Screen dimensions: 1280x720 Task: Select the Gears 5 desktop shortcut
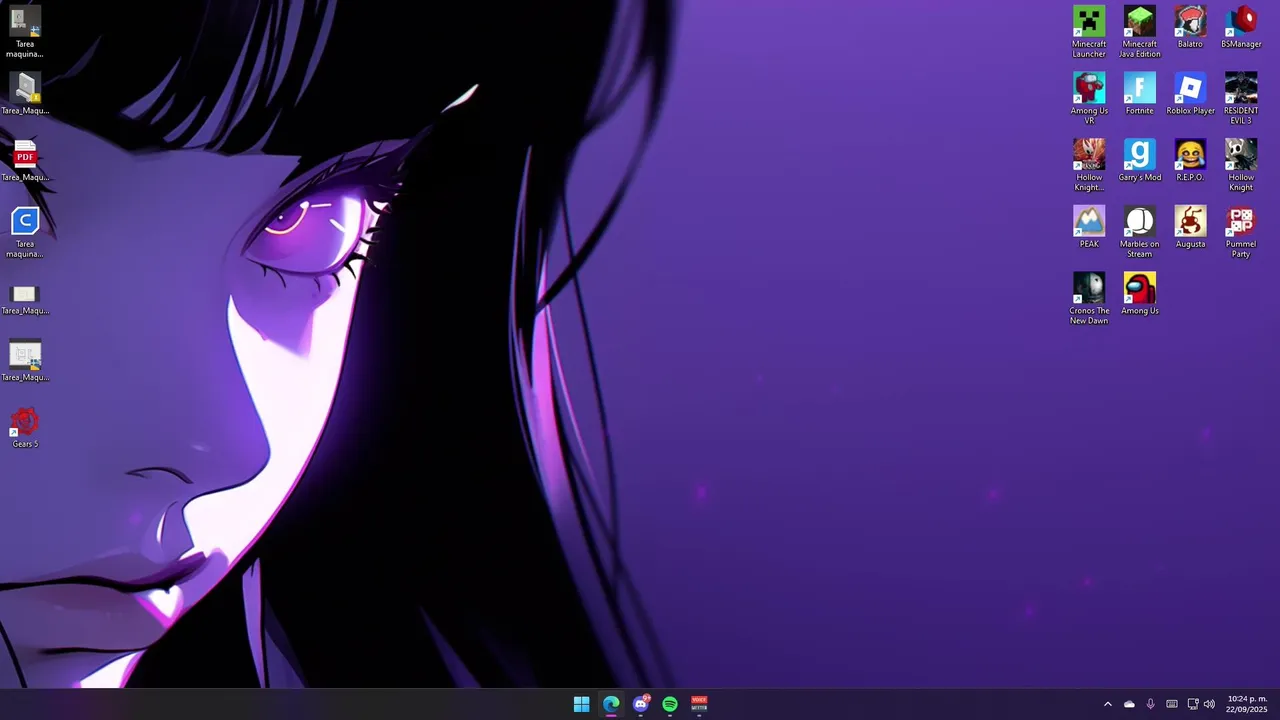(25, 428)
